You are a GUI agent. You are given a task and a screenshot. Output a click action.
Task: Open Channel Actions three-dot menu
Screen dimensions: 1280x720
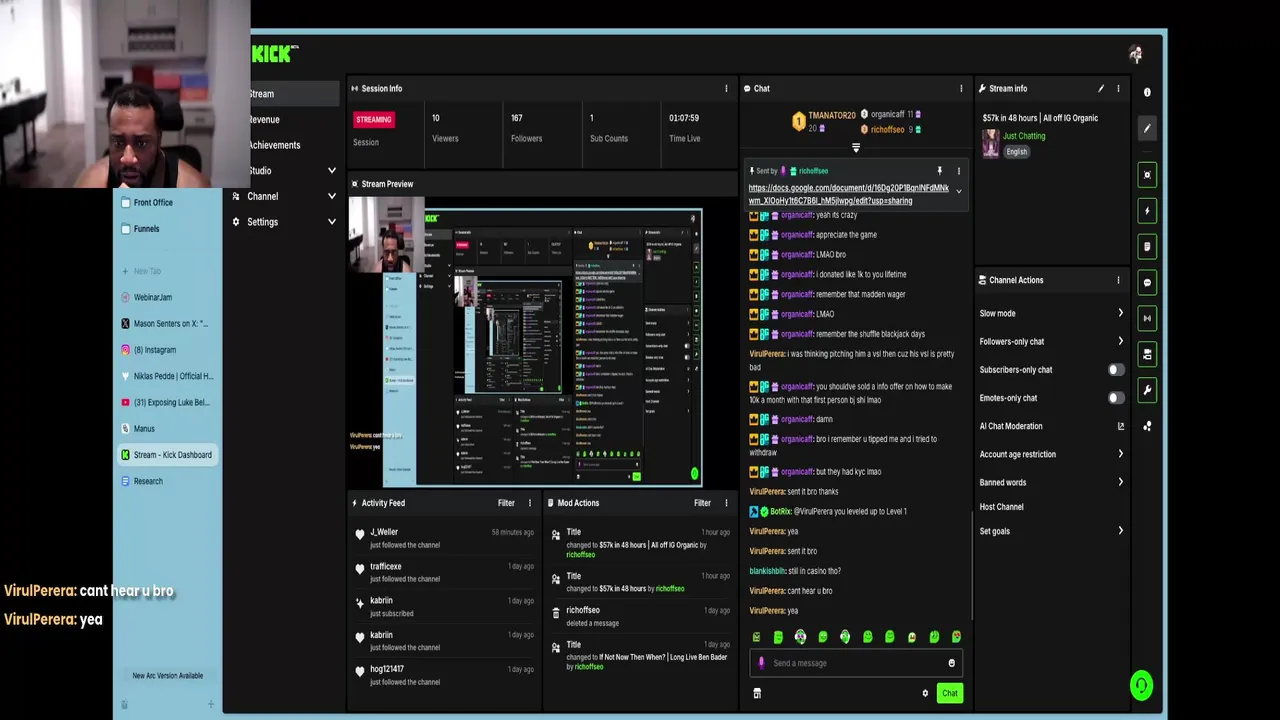point(1118,280)
